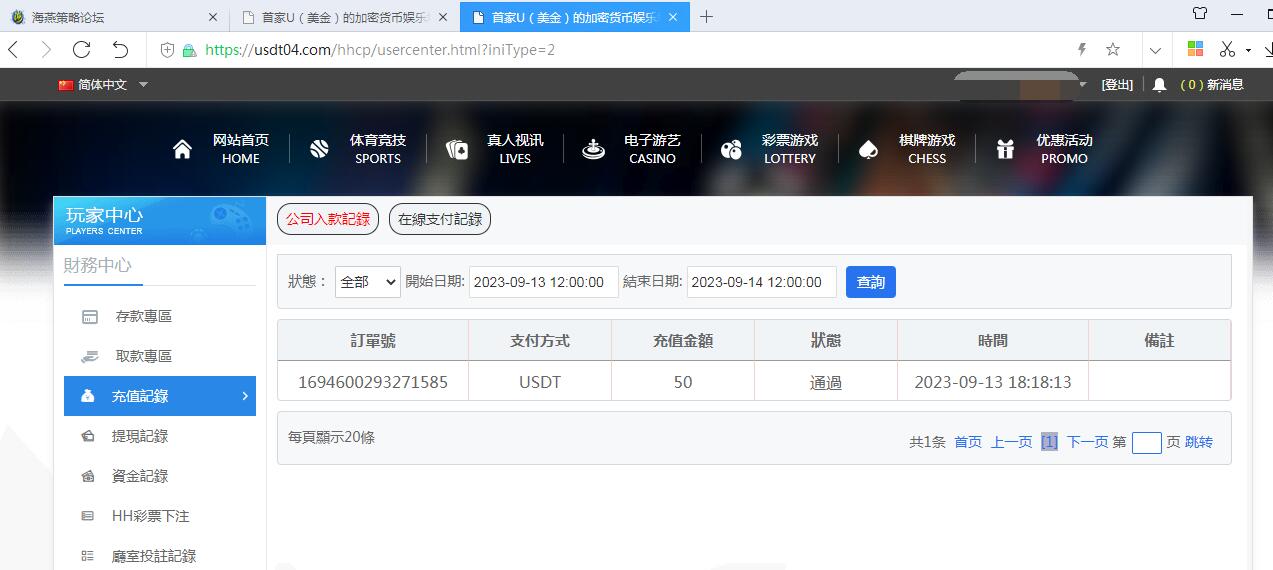Click the 開始日期 date input field
The image size is (1273, 570).
[543, 282]
